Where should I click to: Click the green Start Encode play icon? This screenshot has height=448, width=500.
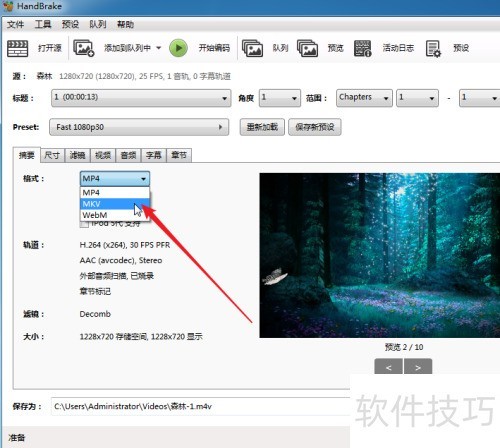(x=178, y=48)
